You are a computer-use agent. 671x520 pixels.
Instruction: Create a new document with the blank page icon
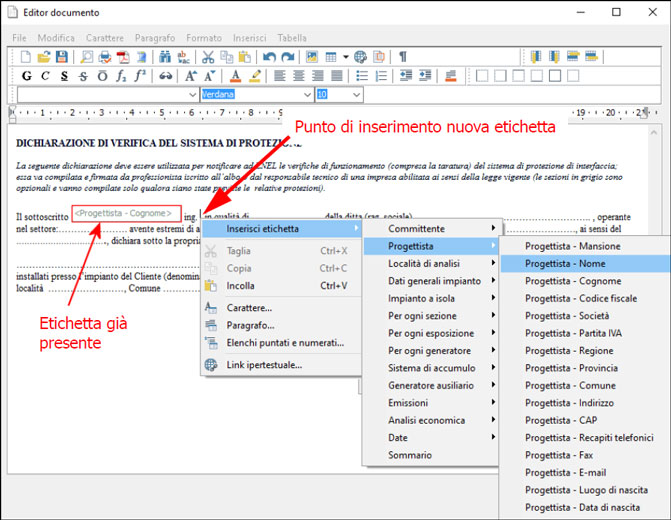[26, 56]
